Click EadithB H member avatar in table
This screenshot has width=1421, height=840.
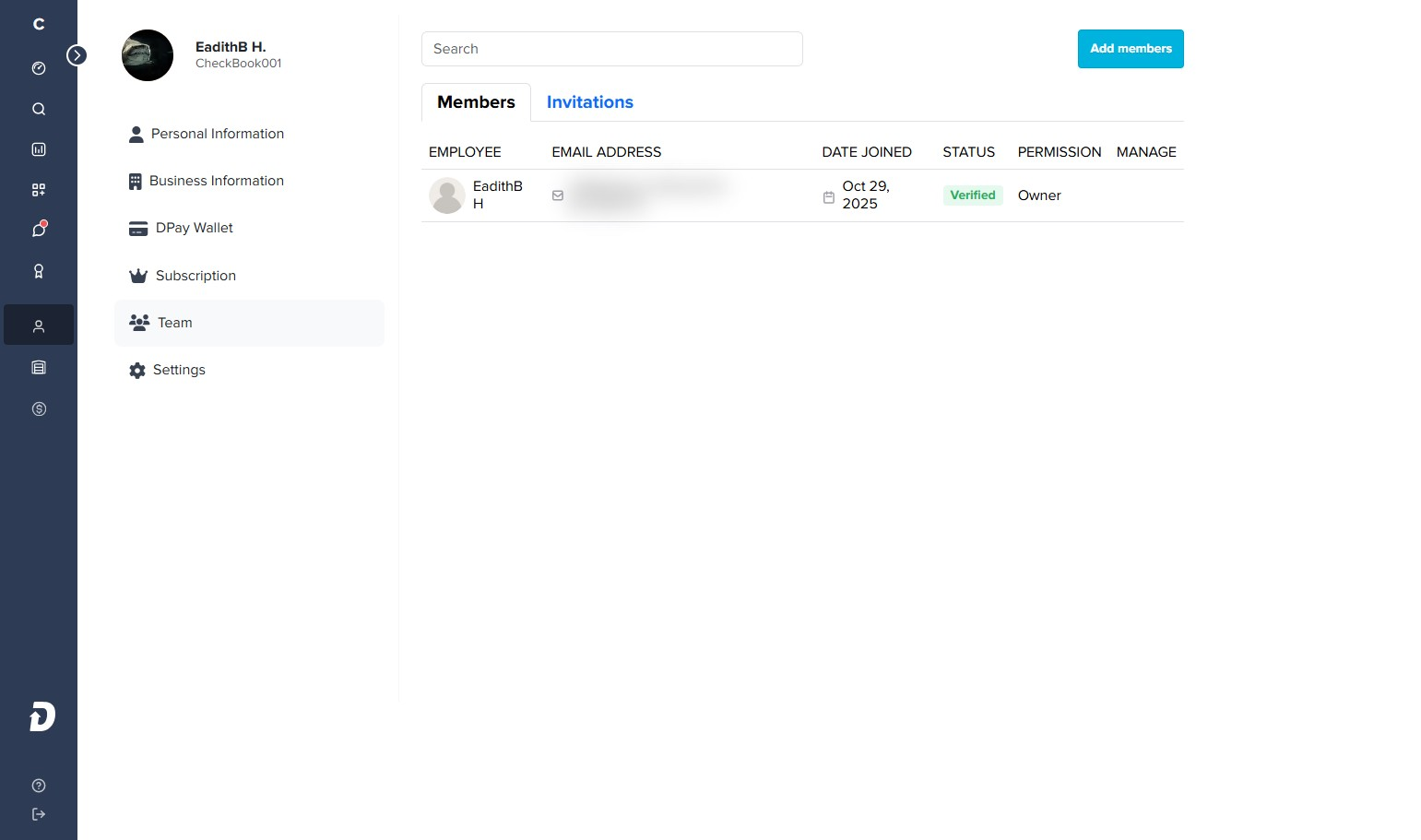point(447,195)
